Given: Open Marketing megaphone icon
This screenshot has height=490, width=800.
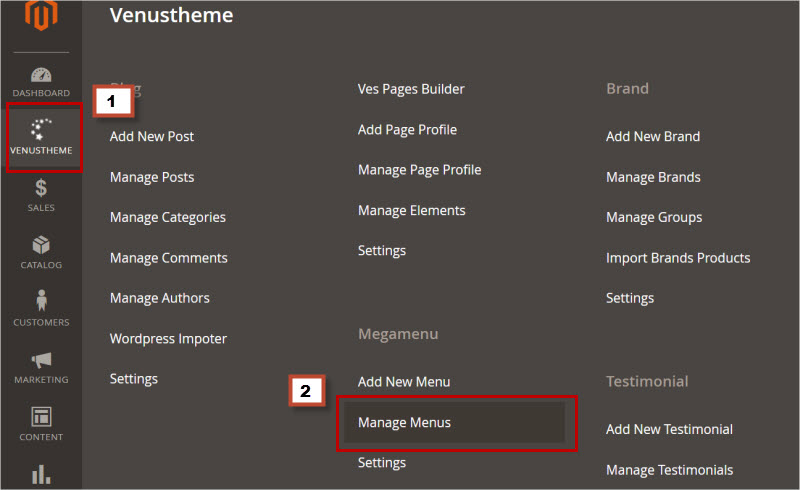Looking at the screenshot, I should point(41,360).
